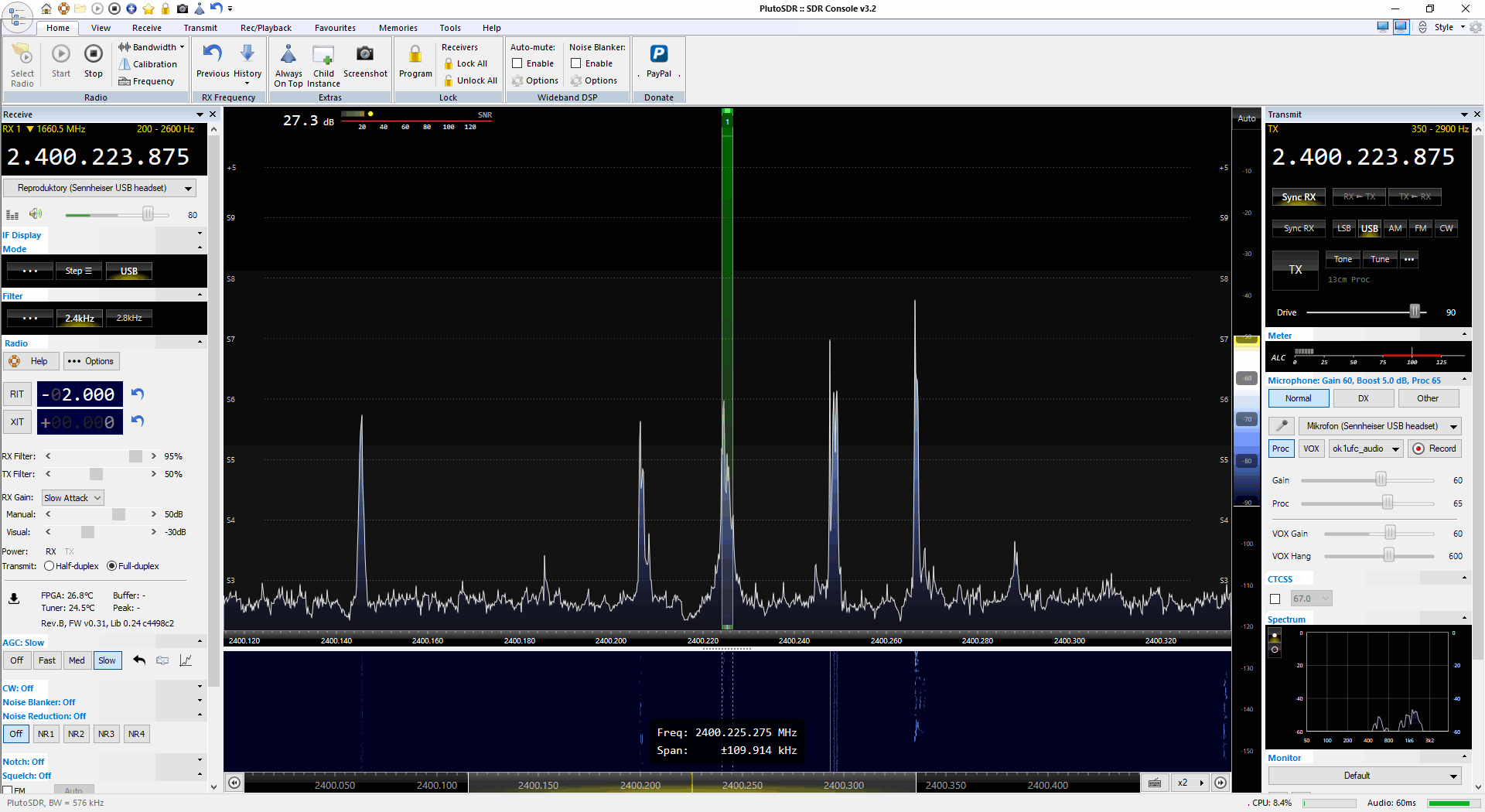
Task: Click the NR2 noise reduction button
Action: pyautogui.click(x=76, y=734)
